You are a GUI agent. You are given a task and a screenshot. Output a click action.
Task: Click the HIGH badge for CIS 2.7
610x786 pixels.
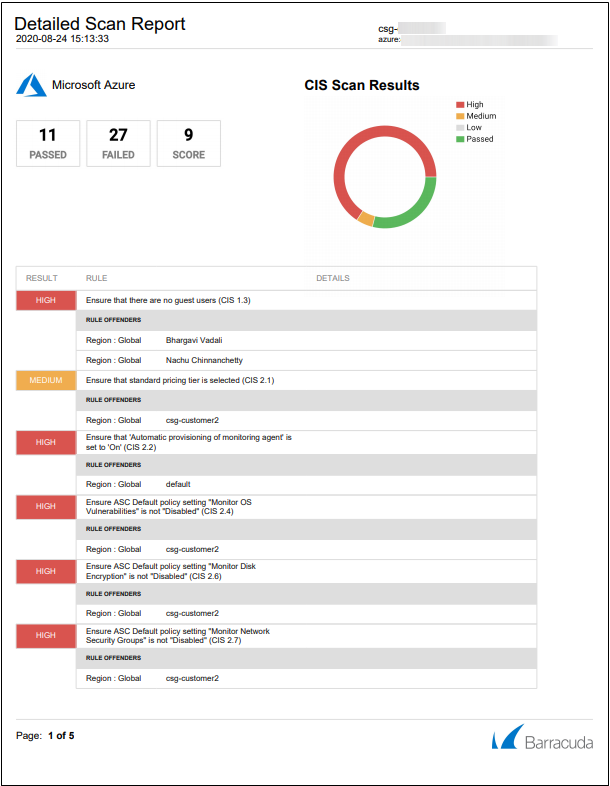pyautogui.click(x=46, y=636)
